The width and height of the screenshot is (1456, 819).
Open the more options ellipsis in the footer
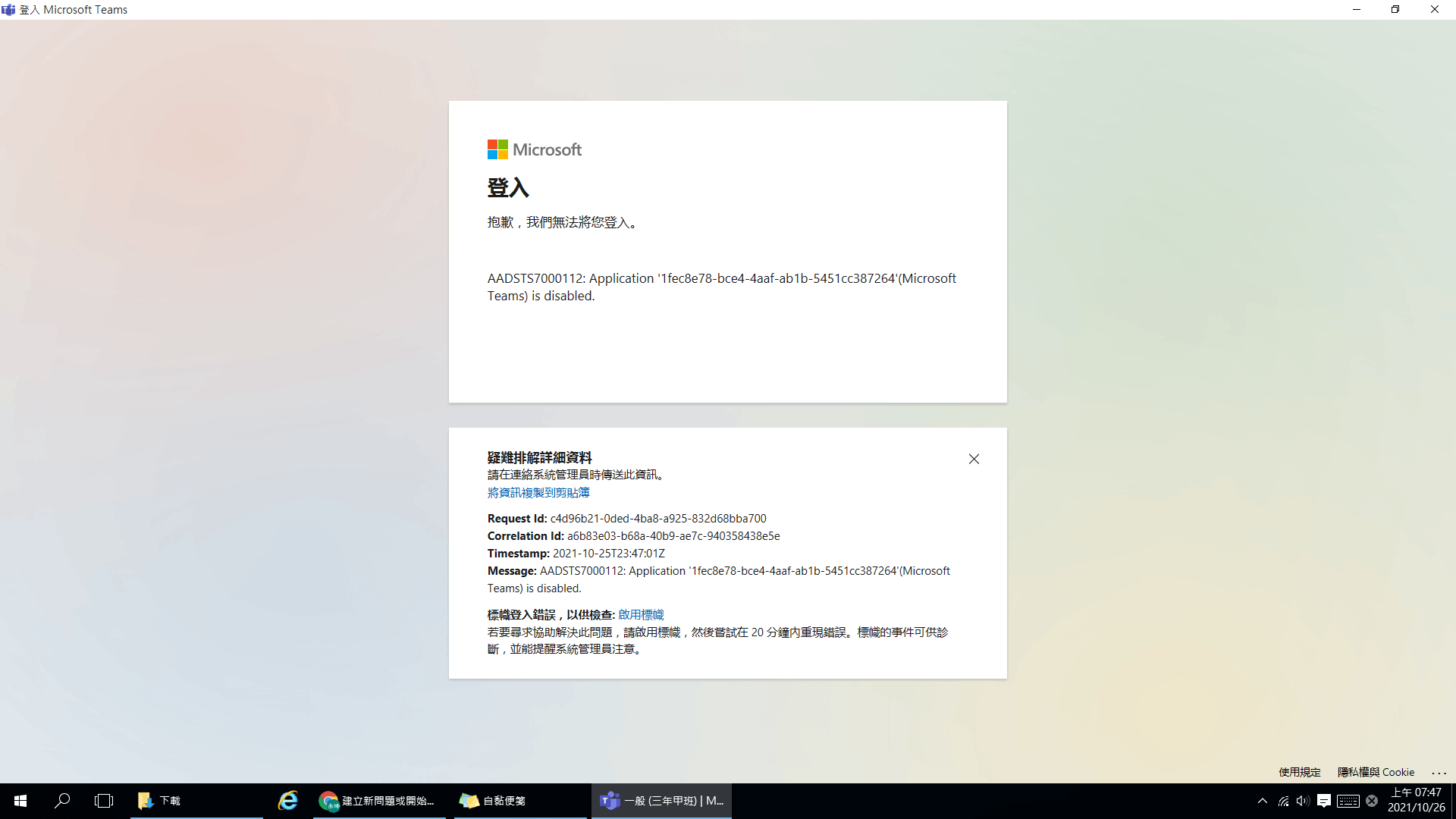[x=1439, y=773]
